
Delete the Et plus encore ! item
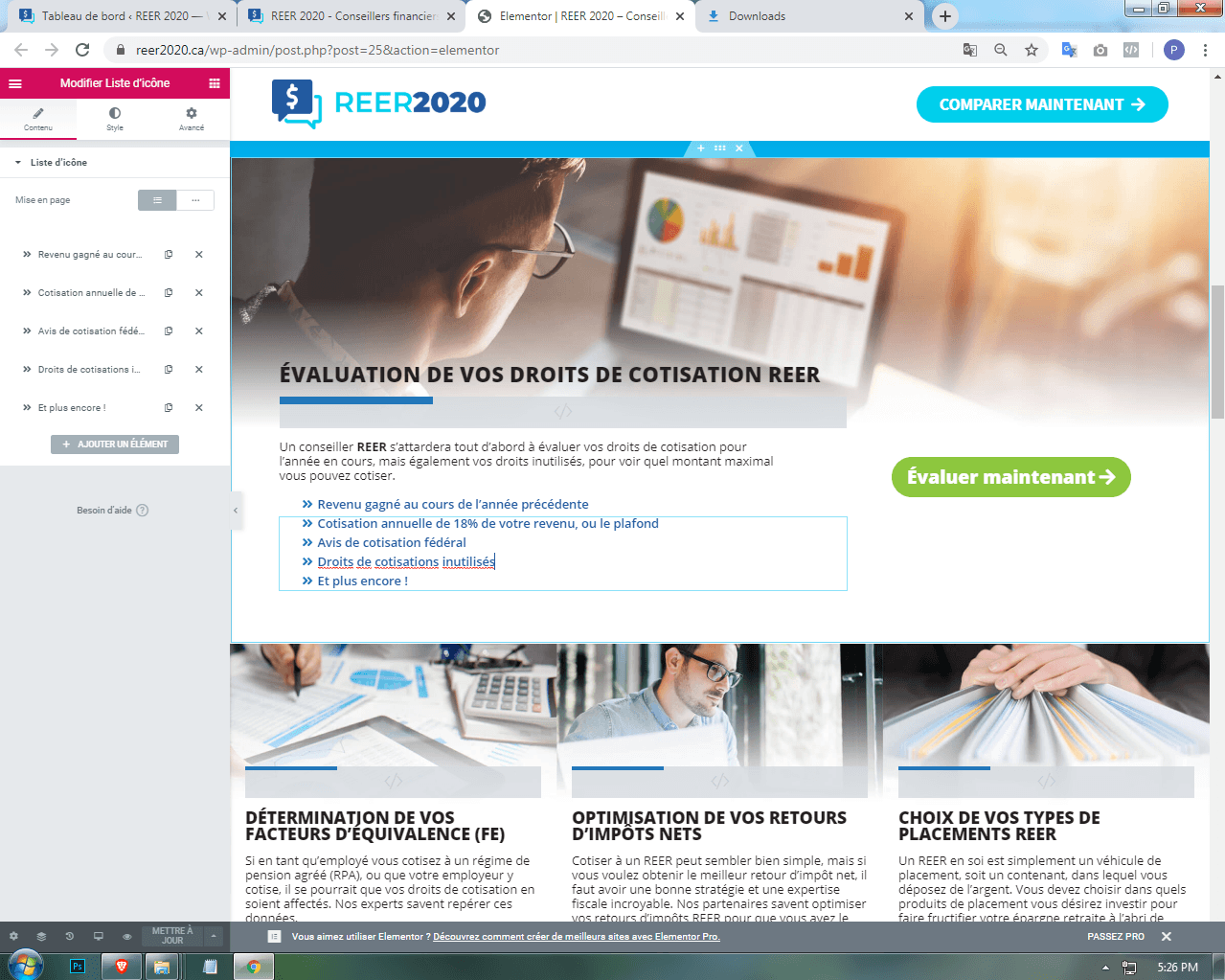[199, 408]
